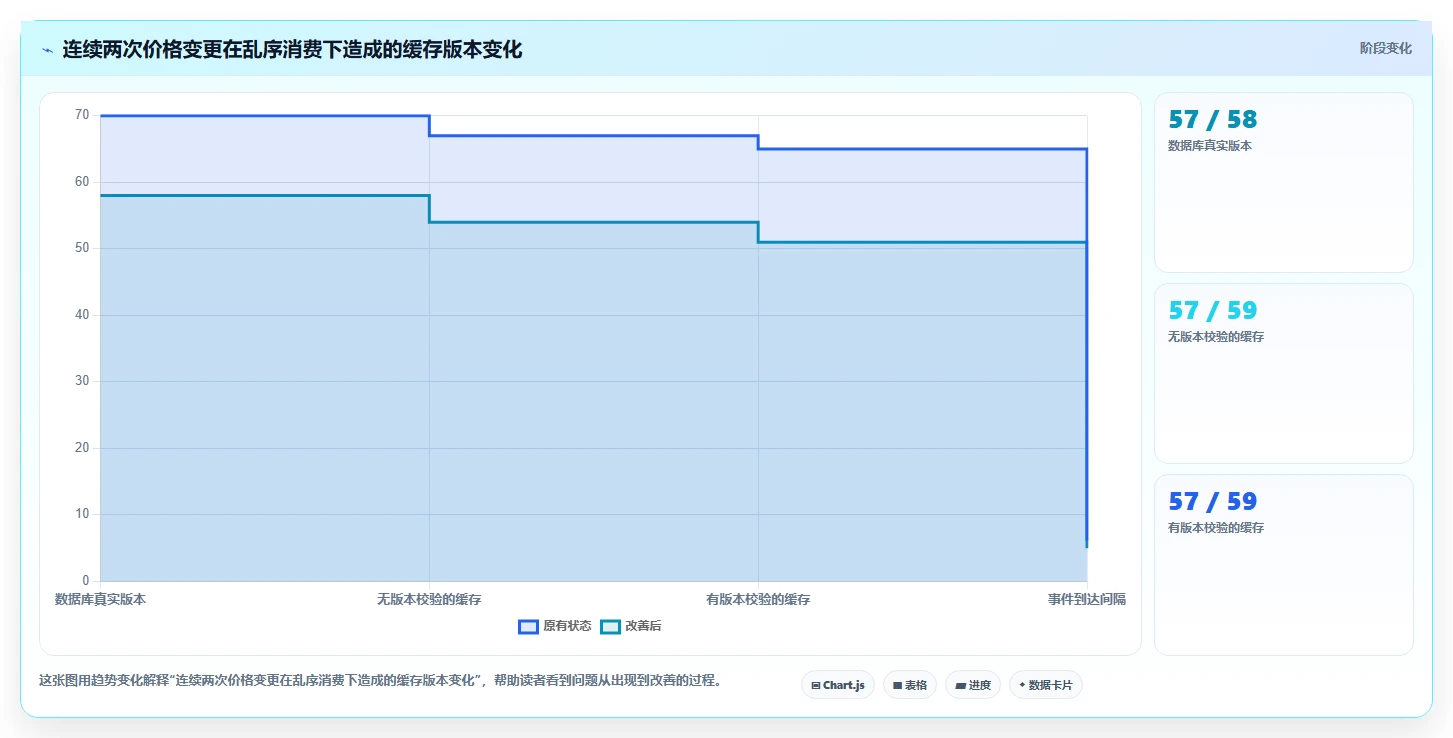1453x738 pixels.
Task: Click the x-axis label 数据库真实版本
Action: (x=100, y=600)
